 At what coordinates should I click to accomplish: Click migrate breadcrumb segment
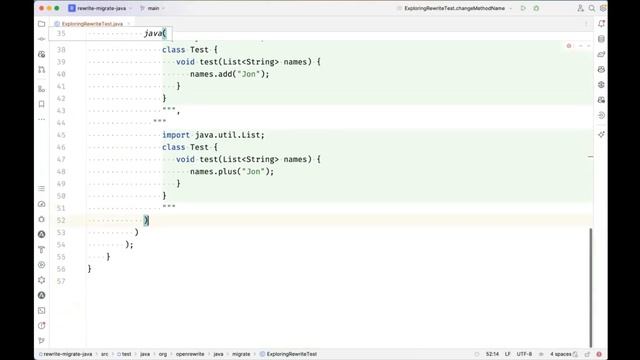(241, 354)
